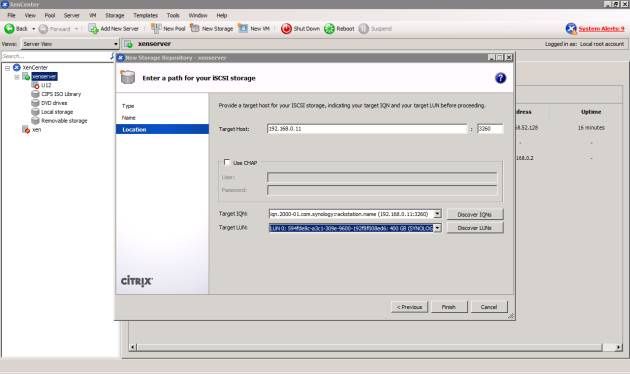Select the XenCenter root node icon

tap(16, 67)
